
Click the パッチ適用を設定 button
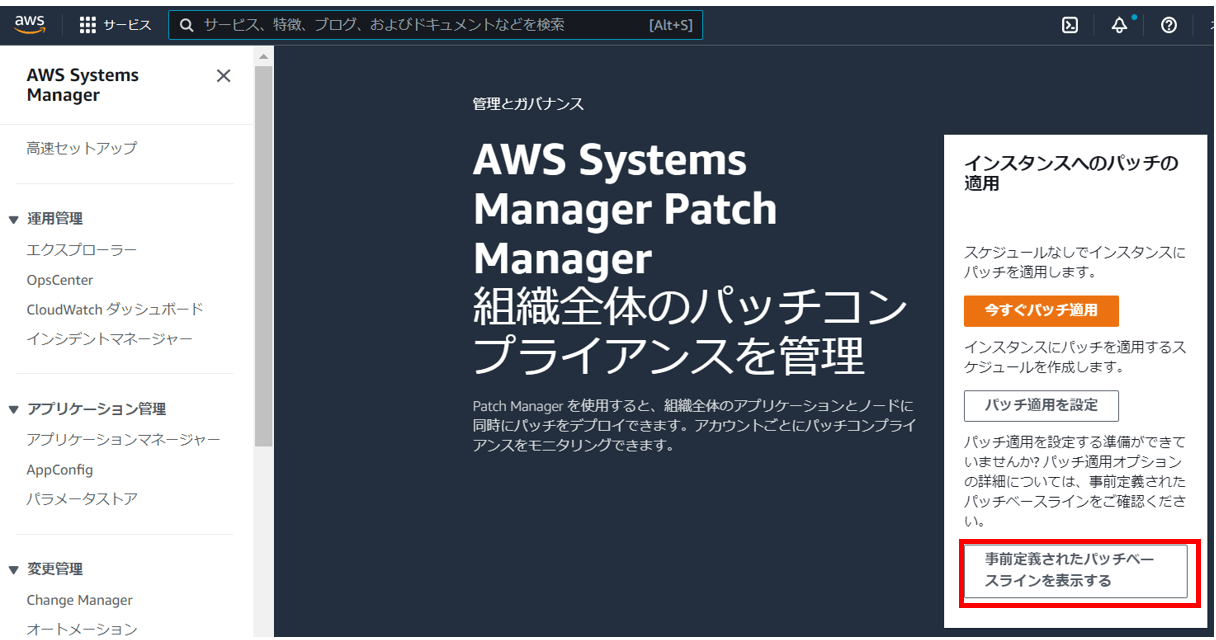[x=1041, y=405]
